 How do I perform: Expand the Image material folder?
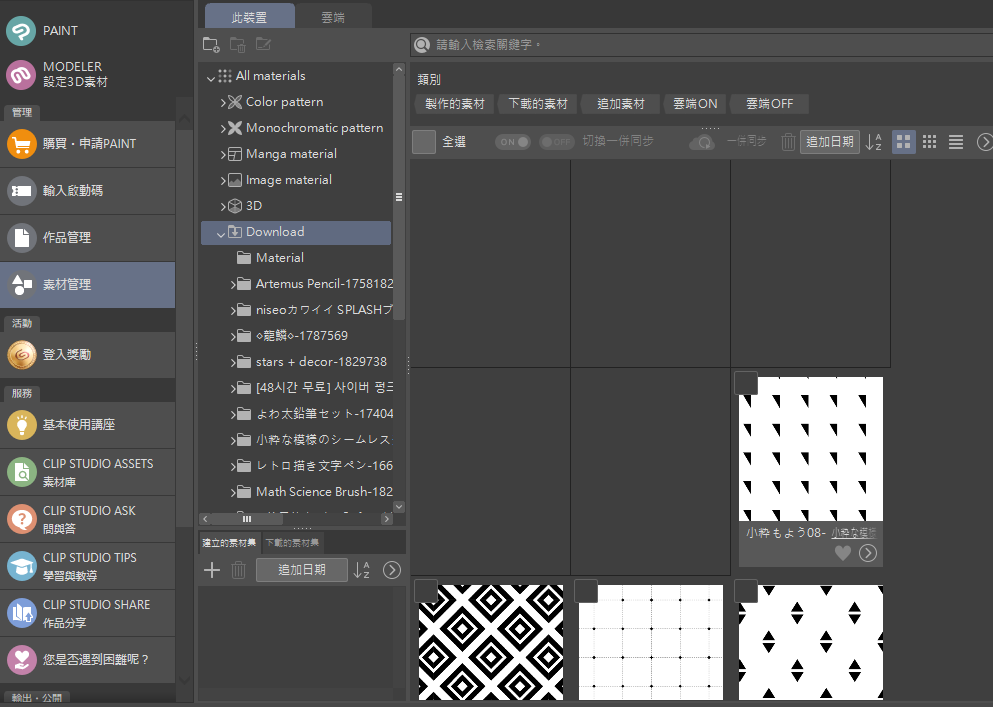pyautogui.click(x=223, y=181)
